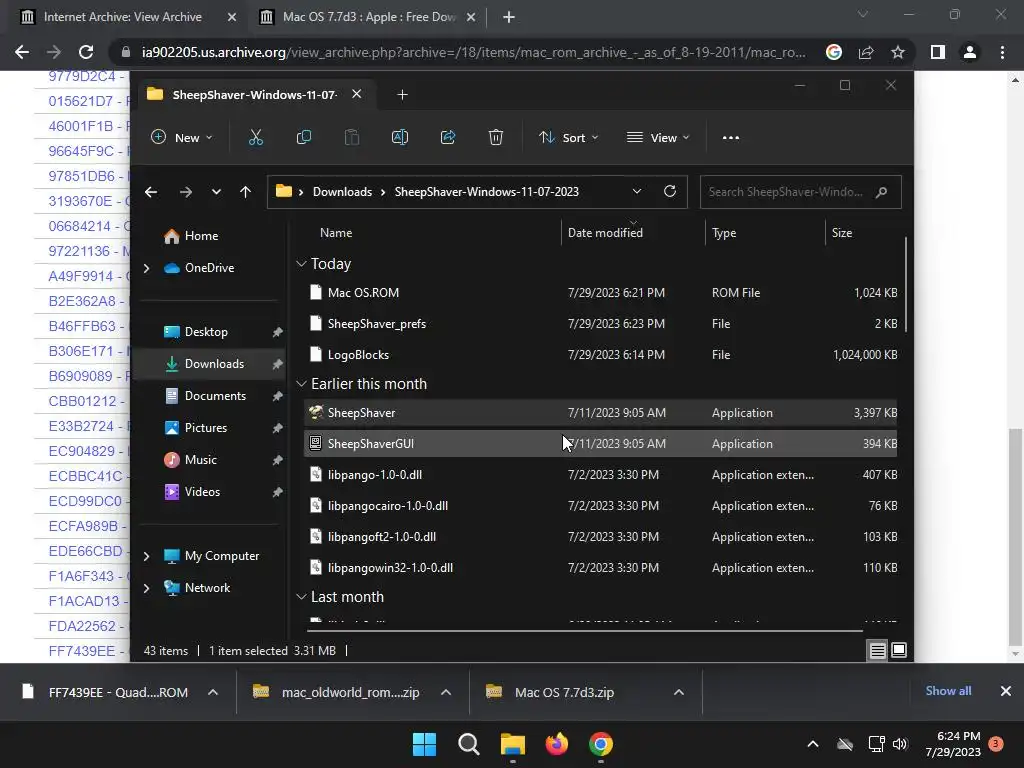The width and height of the screenshot is (1024, 768).
Task: Open Chrome side panel icon
Action: tap(938, 52)
